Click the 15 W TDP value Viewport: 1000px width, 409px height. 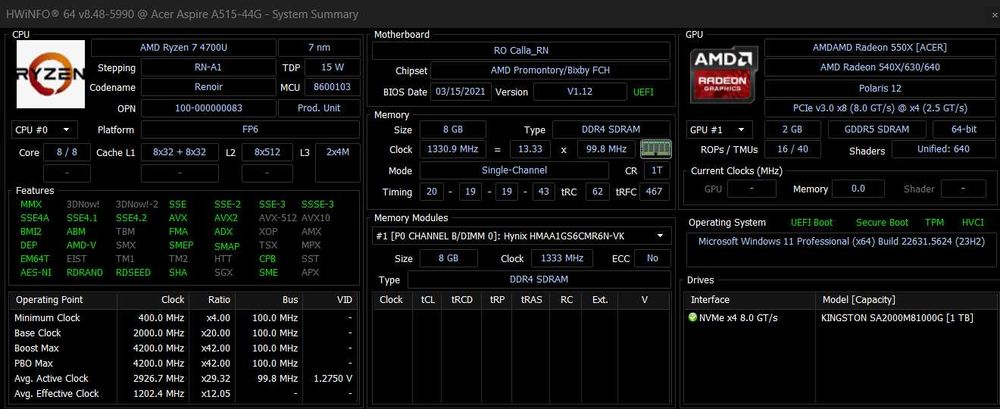coord(332,68)
